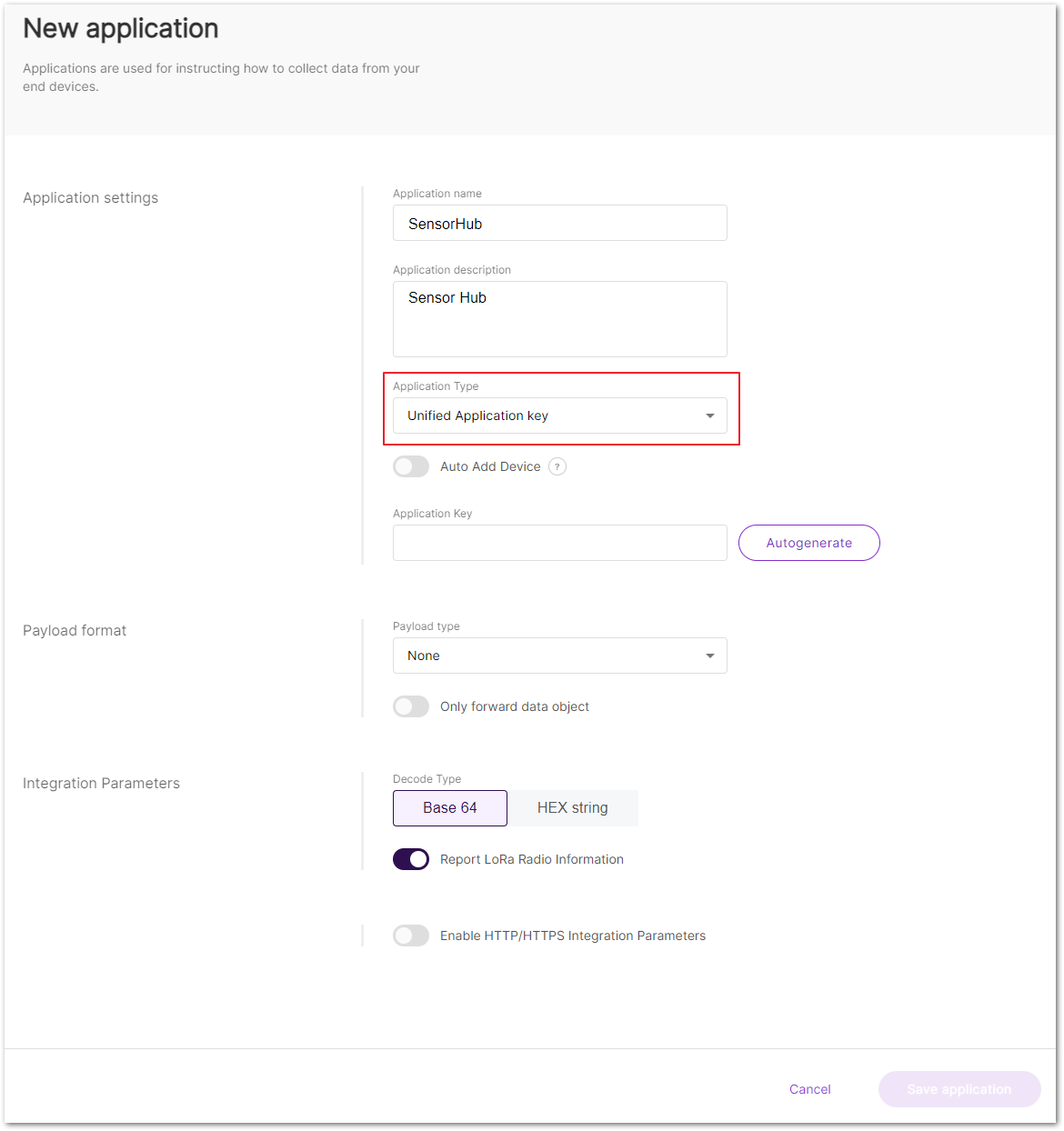Click the New application page title
The width and height of the screenshot is (1064, 1131).
coord(121,29)
